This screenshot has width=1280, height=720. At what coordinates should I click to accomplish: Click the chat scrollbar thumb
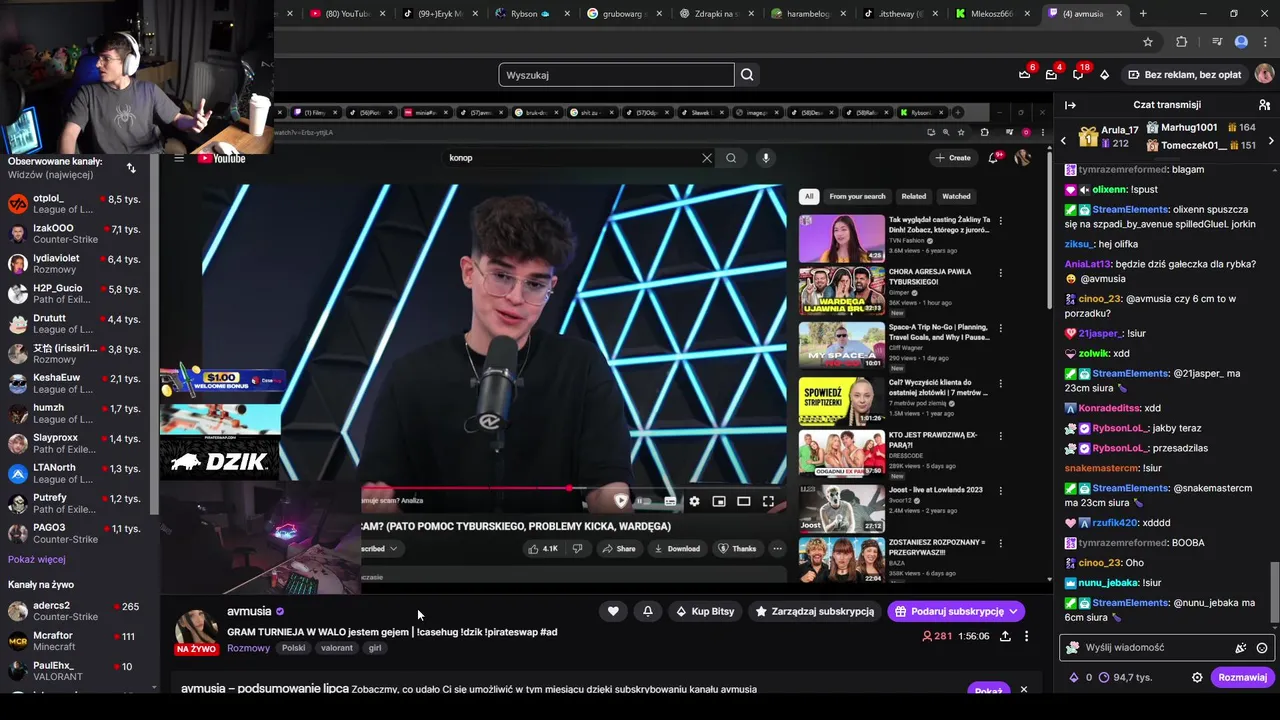point(1275,593)
